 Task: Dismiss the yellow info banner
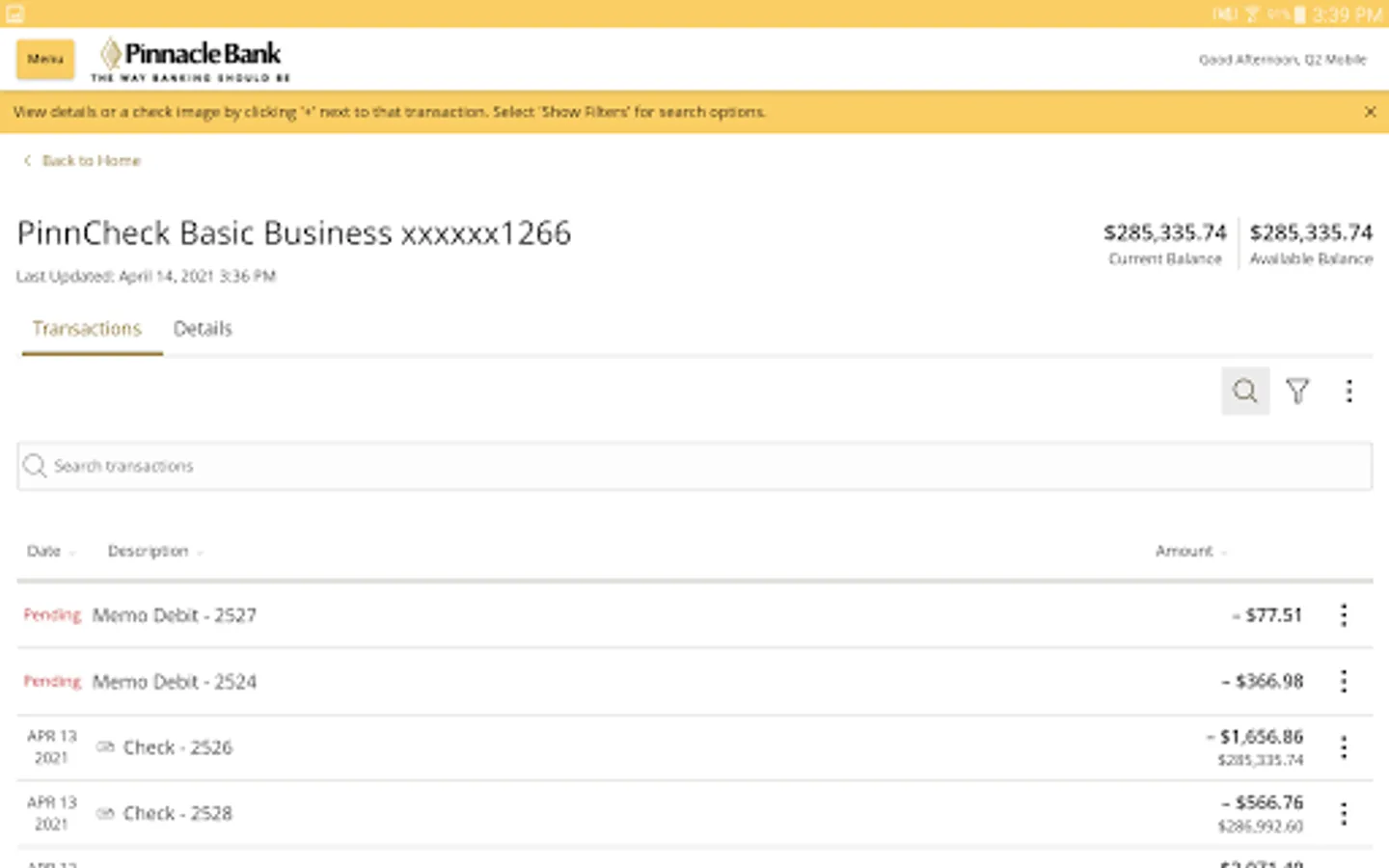(1370, 112)
